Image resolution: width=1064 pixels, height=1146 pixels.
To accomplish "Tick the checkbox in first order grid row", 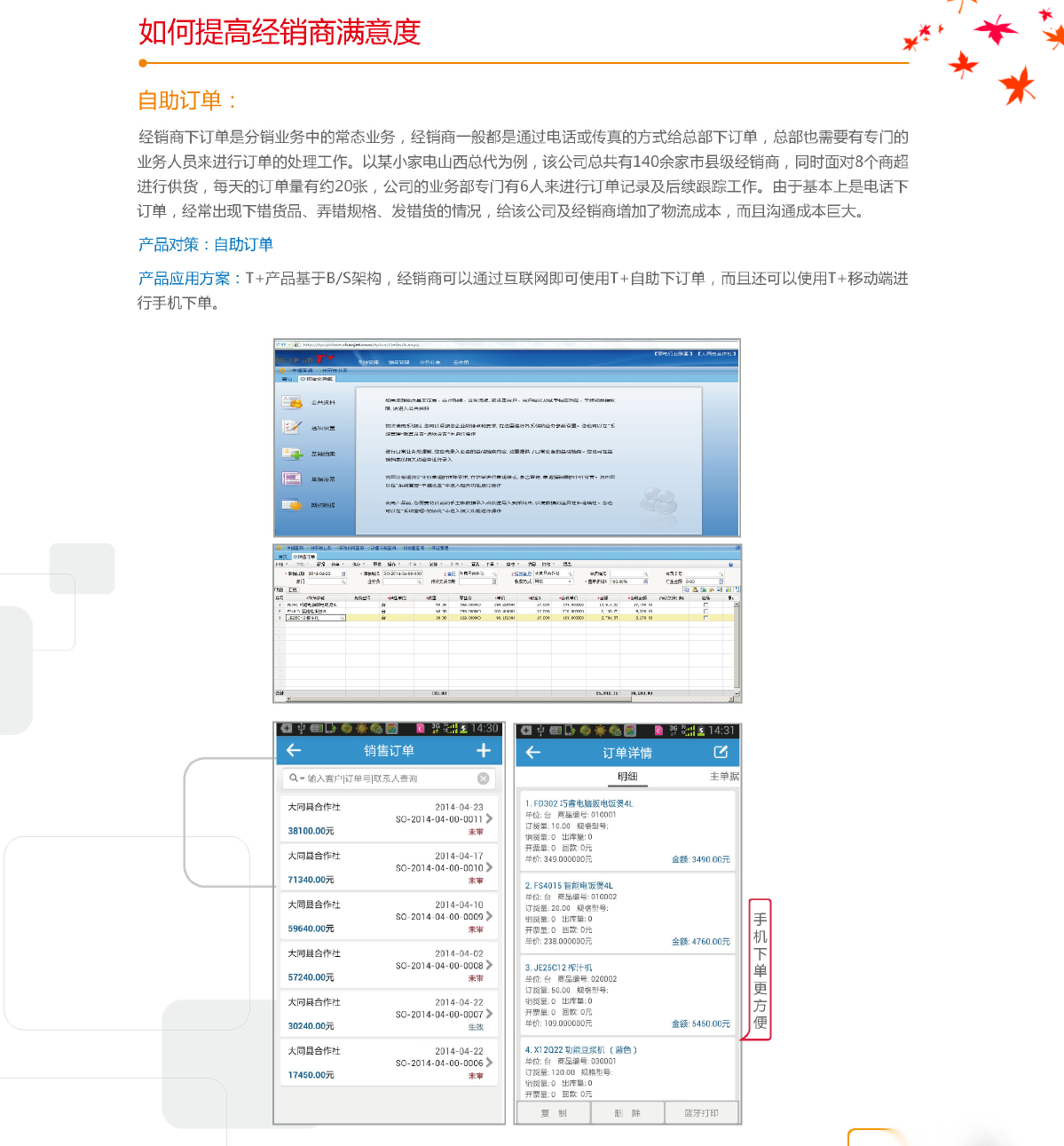I will [705, 605].
